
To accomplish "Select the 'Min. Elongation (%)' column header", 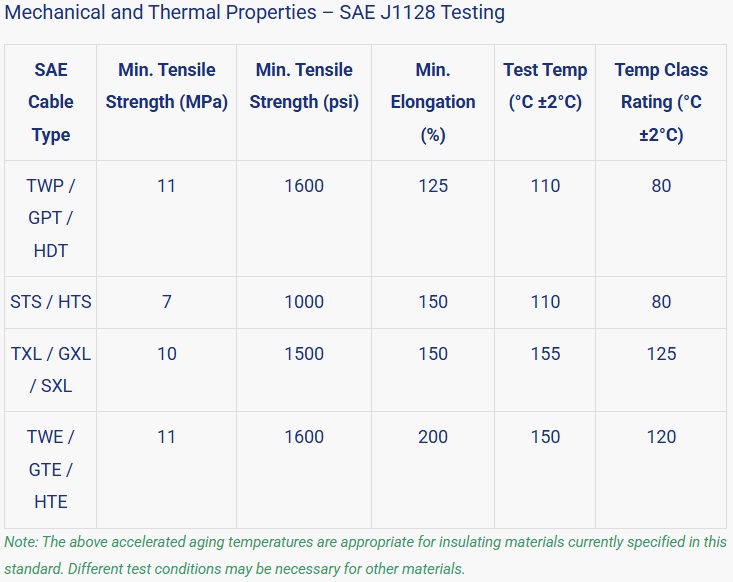I will 433,102.
